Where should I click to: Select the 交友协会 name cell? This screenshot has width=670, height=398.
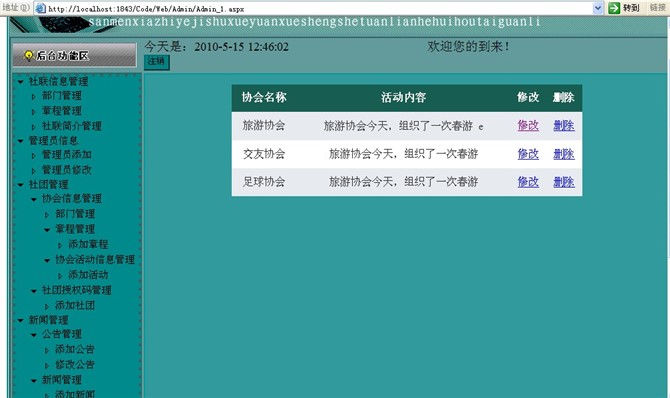[x=264, y=154]
